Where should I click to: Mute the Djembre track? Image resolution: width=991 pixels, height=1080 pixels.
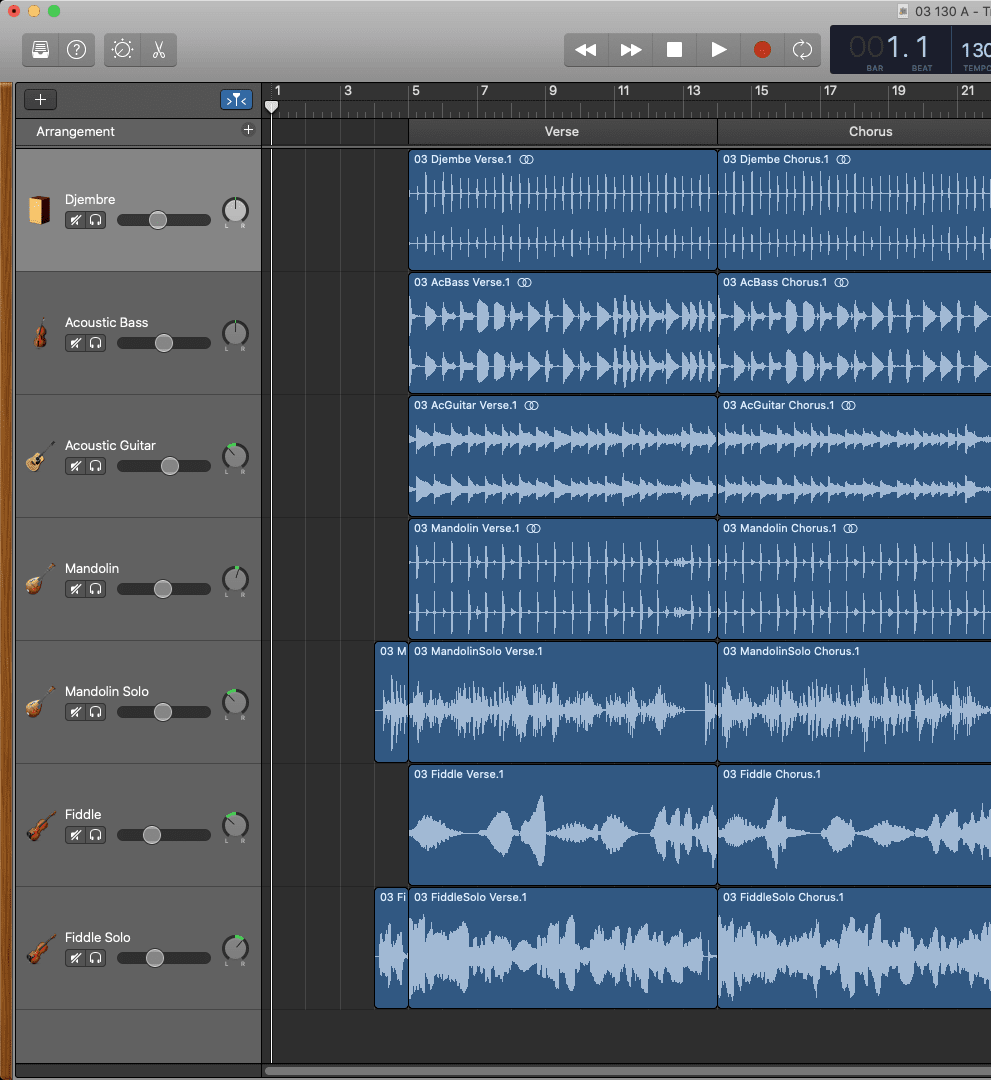click(75, 220)
